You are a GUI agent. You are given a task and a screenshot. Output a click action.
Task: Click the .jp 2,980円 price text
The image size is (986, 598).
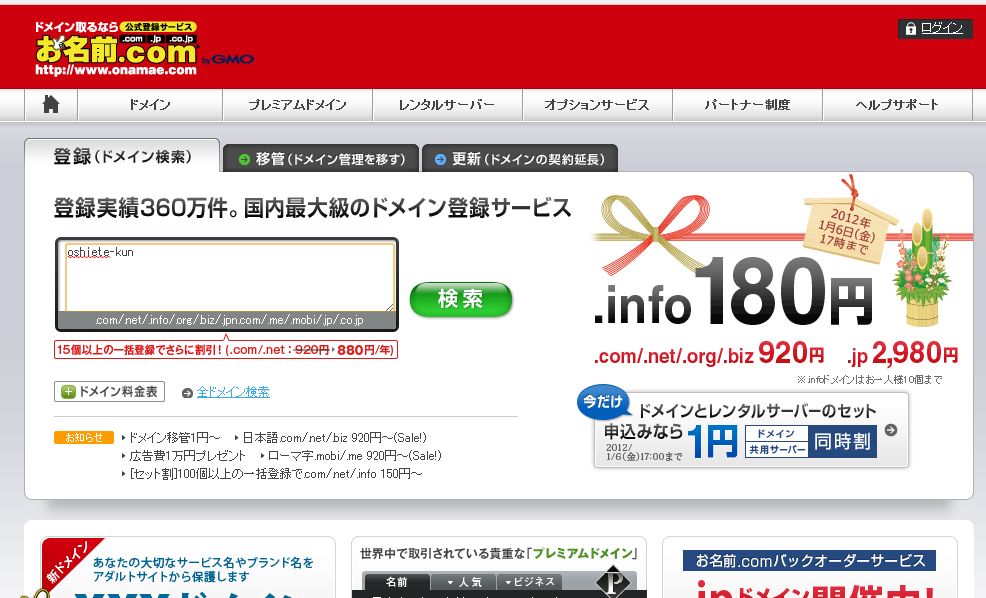902,354
